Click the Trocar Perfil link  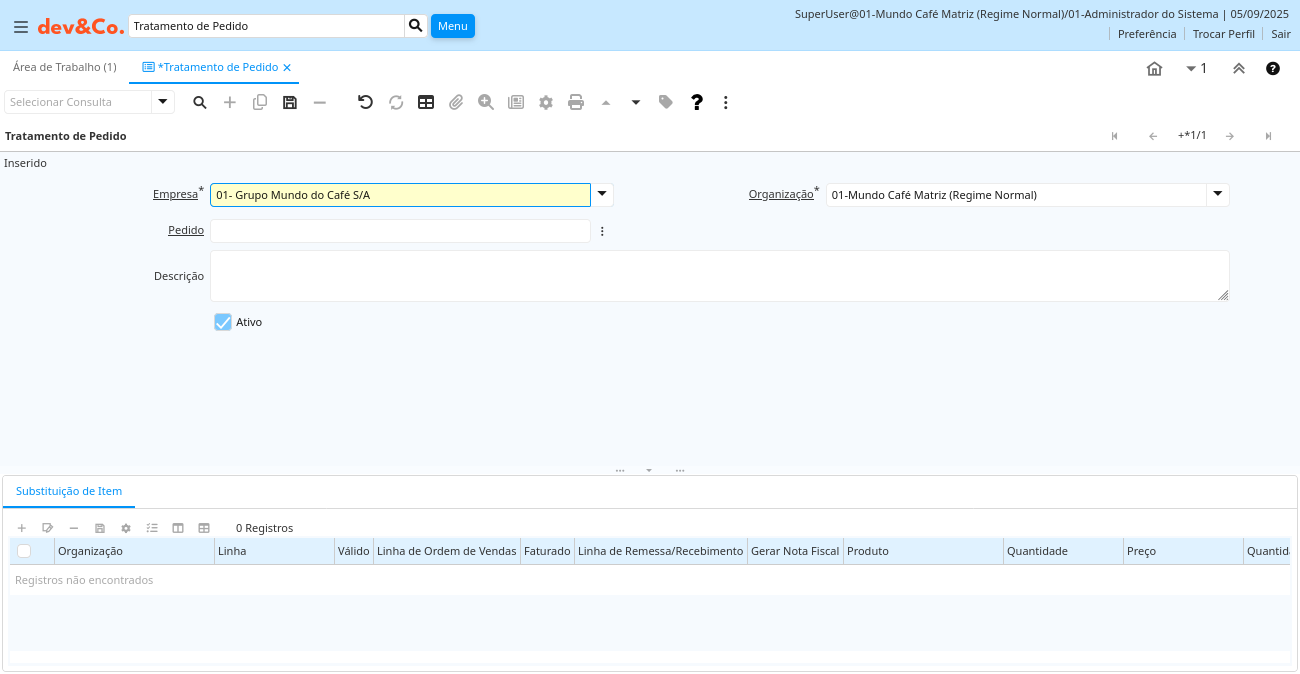1223,34
